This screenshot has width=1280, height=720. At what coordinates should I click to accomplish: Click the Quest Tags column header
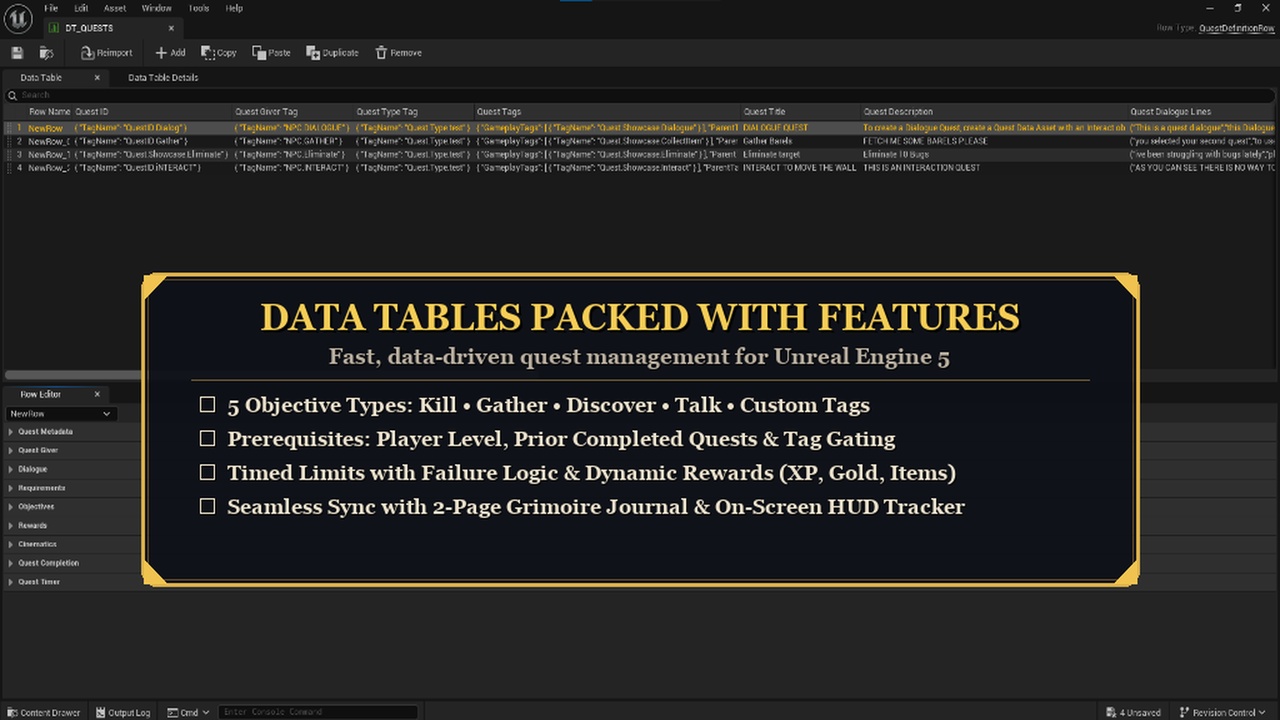tap(499, 112)
